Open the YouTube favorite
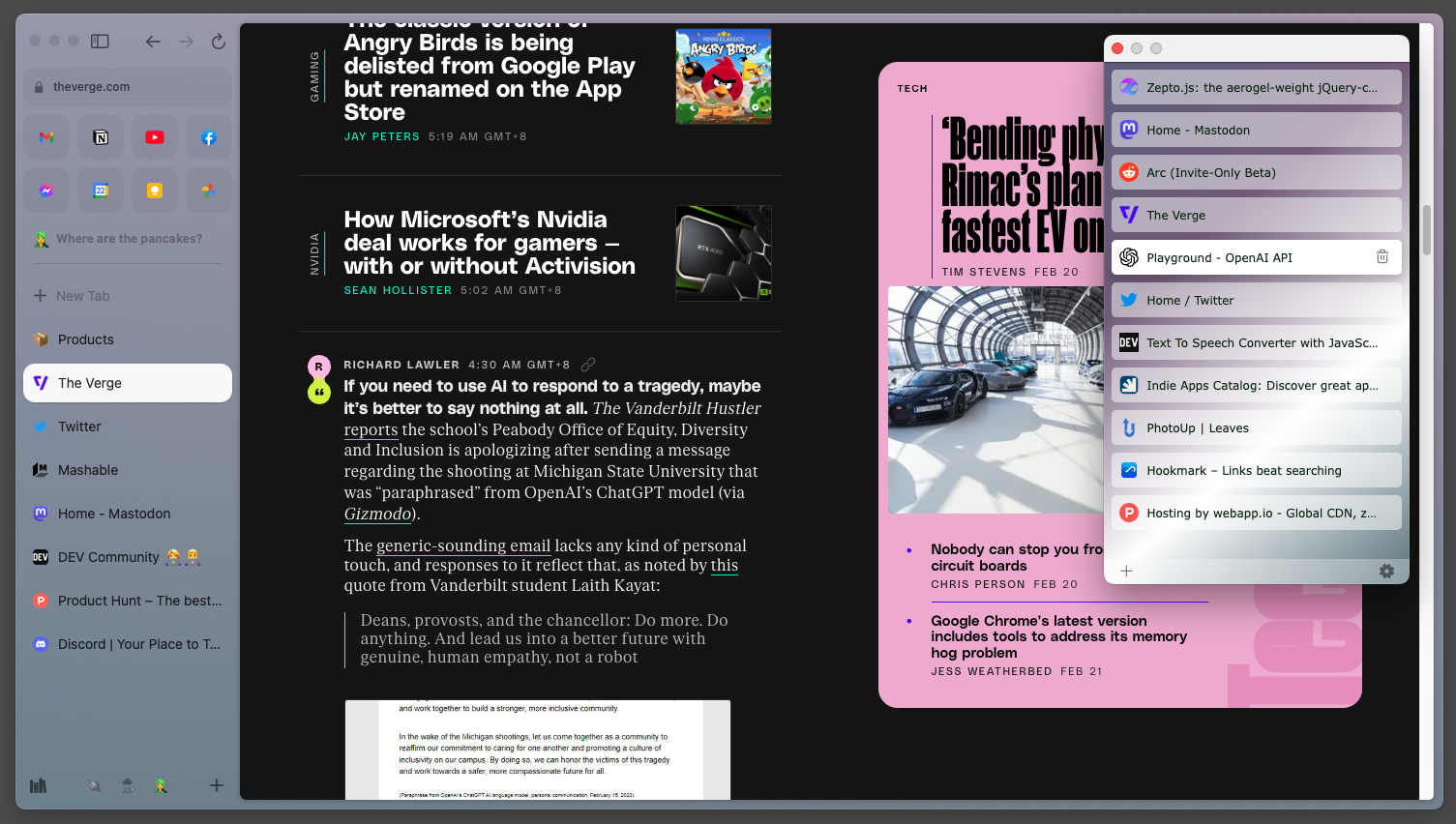This screenshot has width=1456, height=824. click(154, 136)
